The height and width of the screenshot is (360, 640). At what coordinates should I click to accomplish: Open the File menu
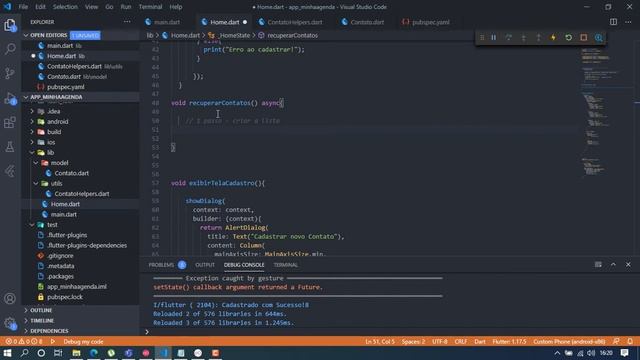(x=23, y=7)
